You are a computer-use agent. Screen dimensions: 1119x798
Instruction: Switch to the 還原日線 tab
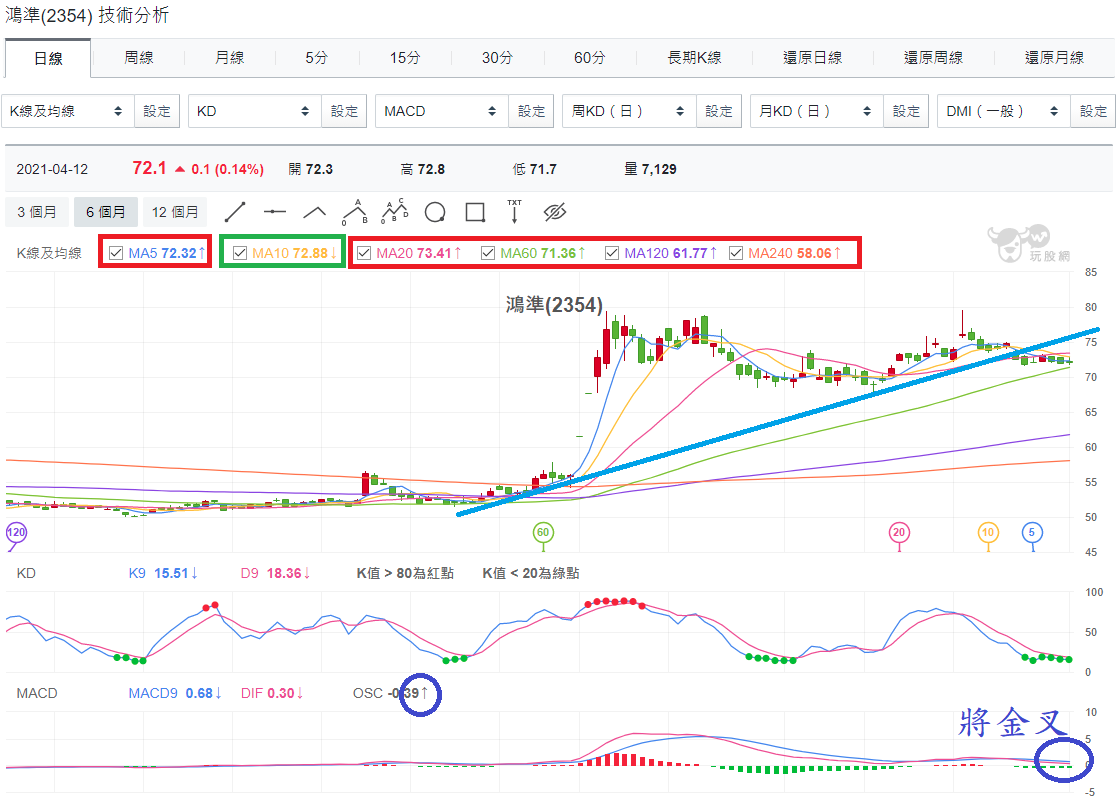pos(812,58)
